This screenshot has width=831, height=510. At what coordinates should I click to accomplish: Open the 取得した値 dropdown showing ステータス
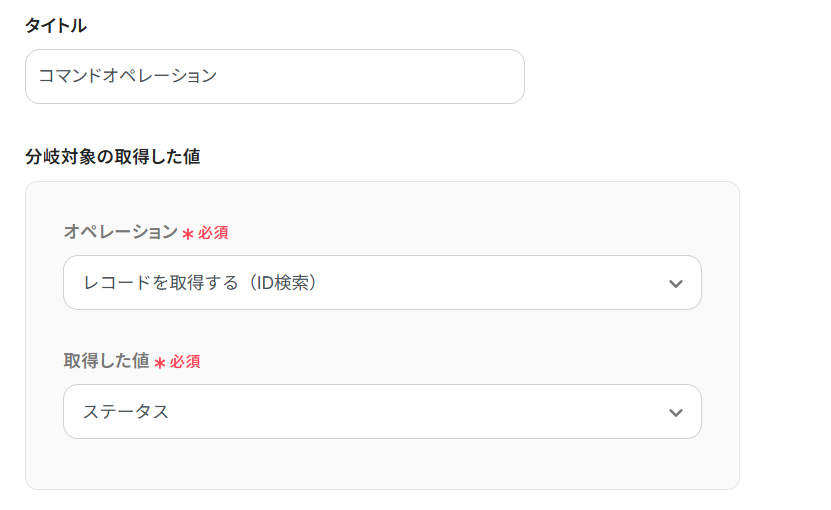tap(382, 412)
